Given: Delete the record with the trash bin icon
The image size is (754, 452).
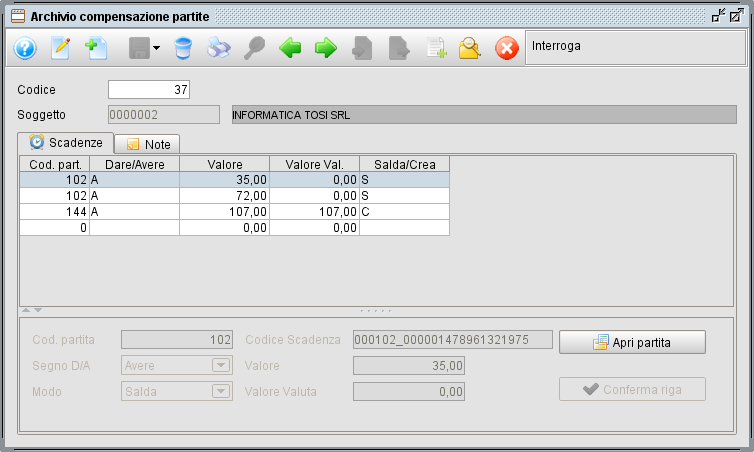Looking at the screenshot, I should pyautogui.click(x=183, y=48).
